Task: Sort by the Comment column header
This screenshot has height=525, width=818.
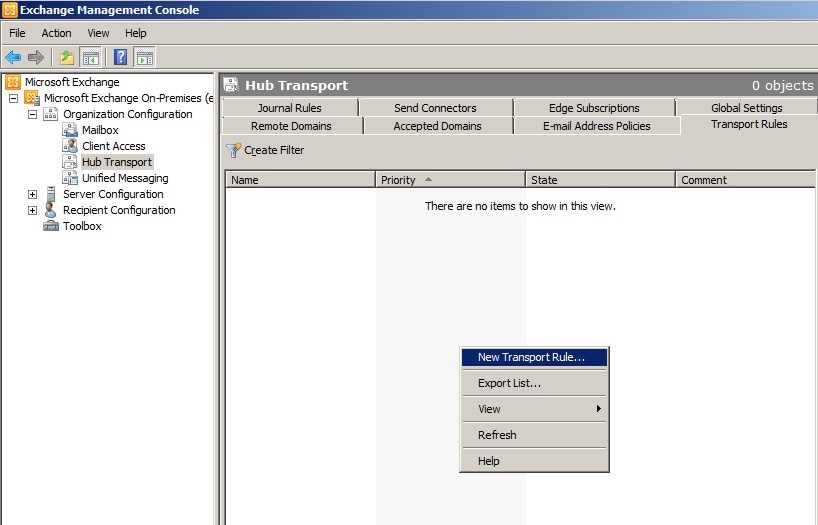Action: tap(745, 180)
